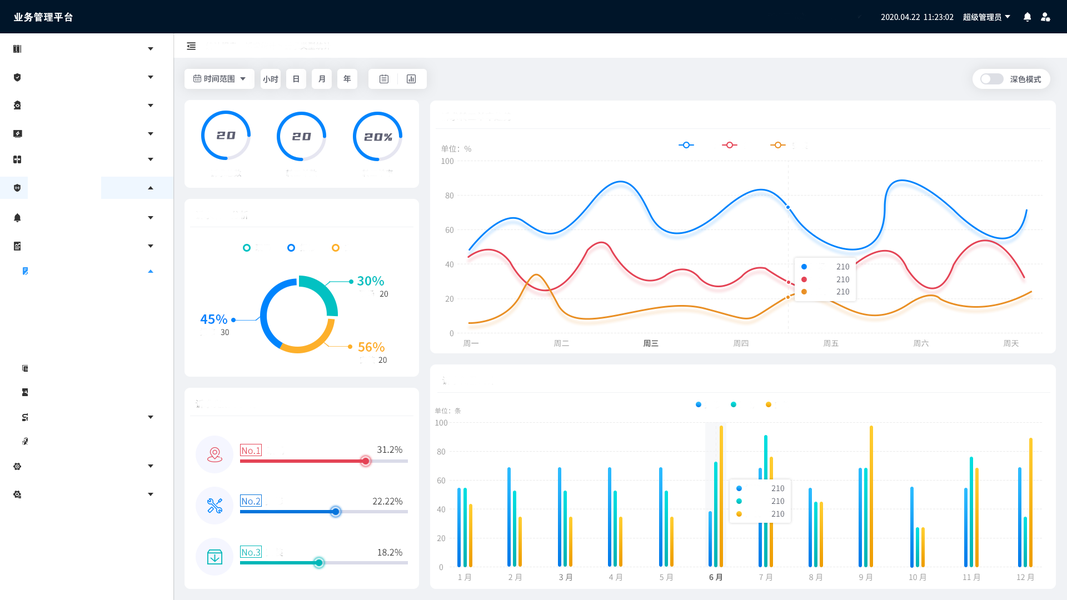Click the No.1 location pin icon
The height and width of the screenshot is (600, 1067).
[214, 454]
